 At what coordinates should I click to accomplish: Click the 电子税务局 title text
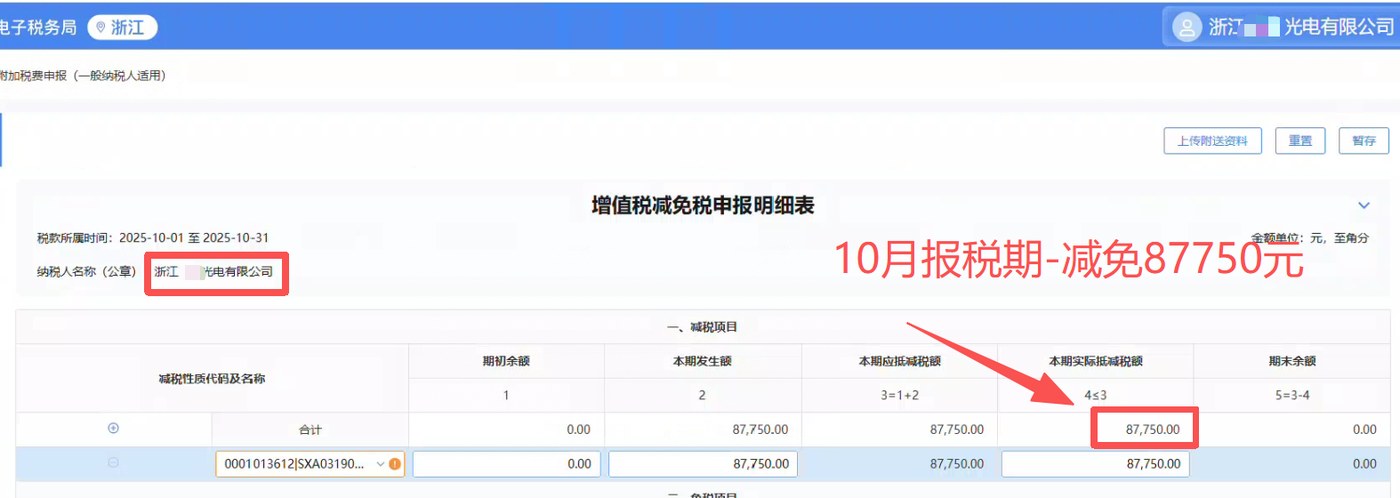coord(38,28)
